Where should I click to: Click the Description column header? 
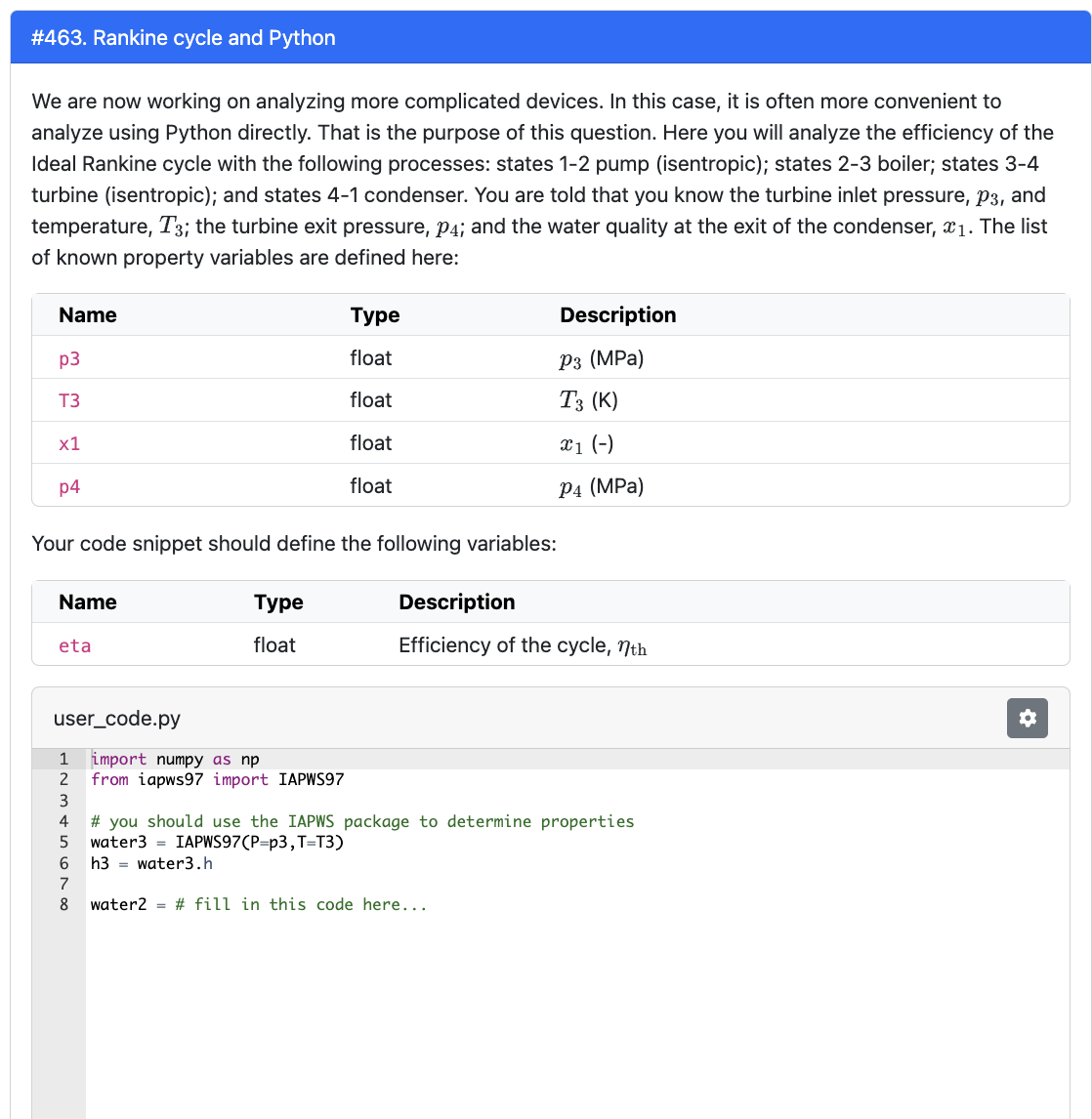[x=617, y=314]
